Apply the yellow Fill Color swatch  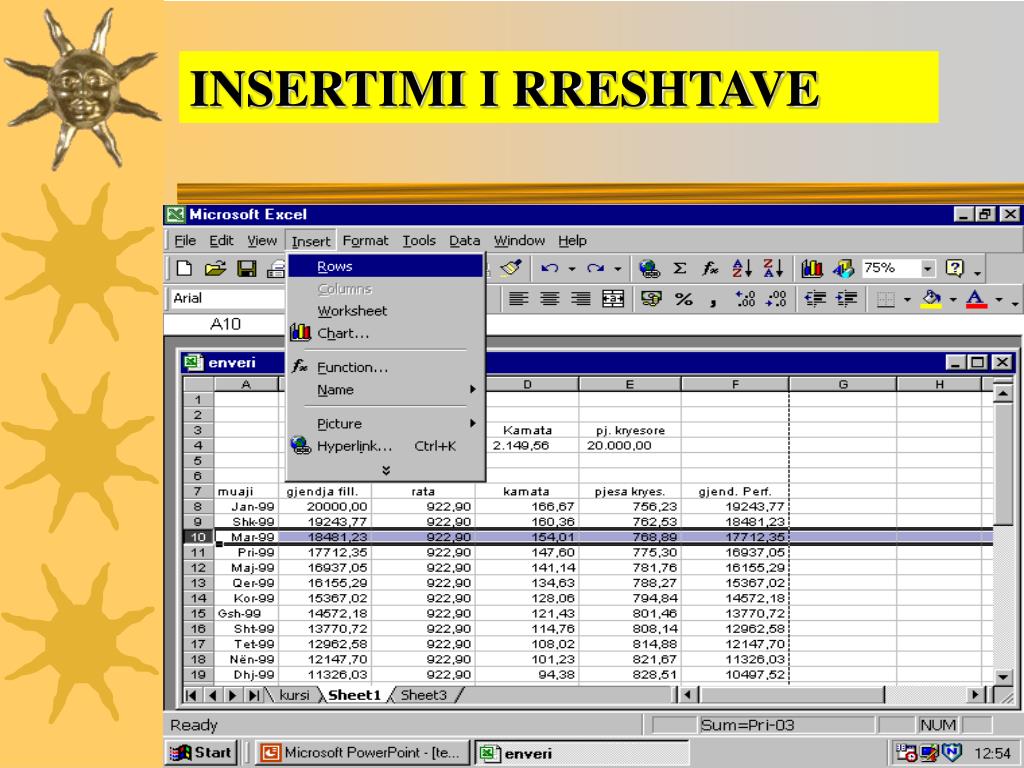click(931, 299)
